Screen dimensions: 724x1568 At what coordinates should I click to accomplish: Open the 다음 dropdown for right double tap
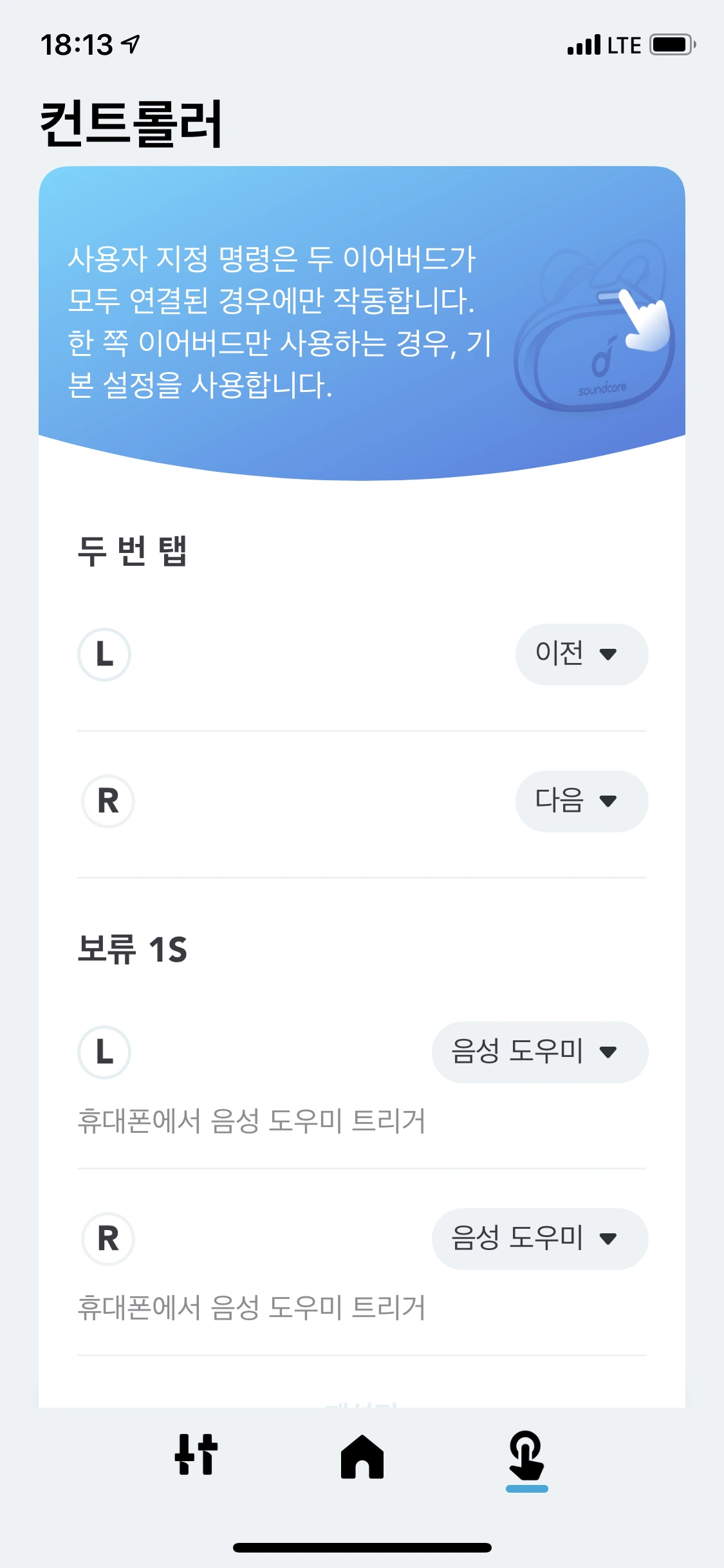(x=581, y=801)
